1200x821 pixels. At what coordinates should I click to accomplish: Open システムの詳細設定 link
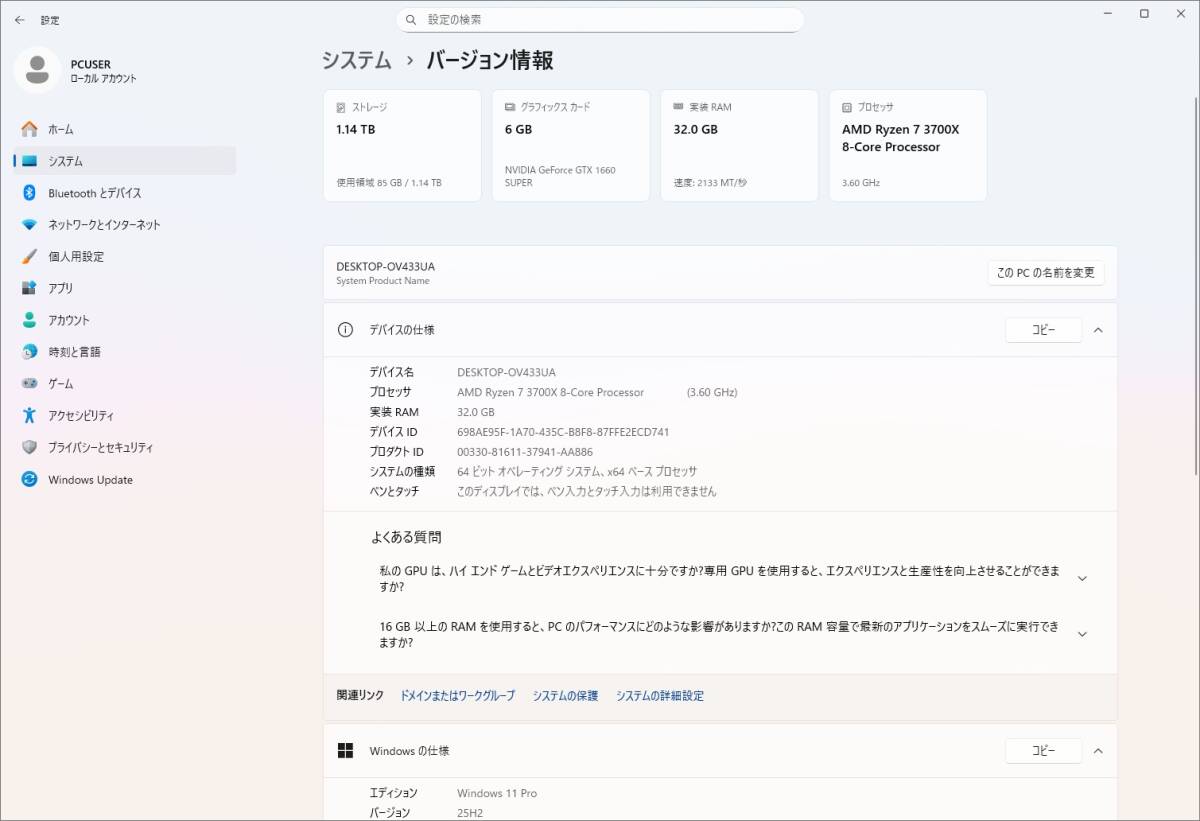(659, 696)
